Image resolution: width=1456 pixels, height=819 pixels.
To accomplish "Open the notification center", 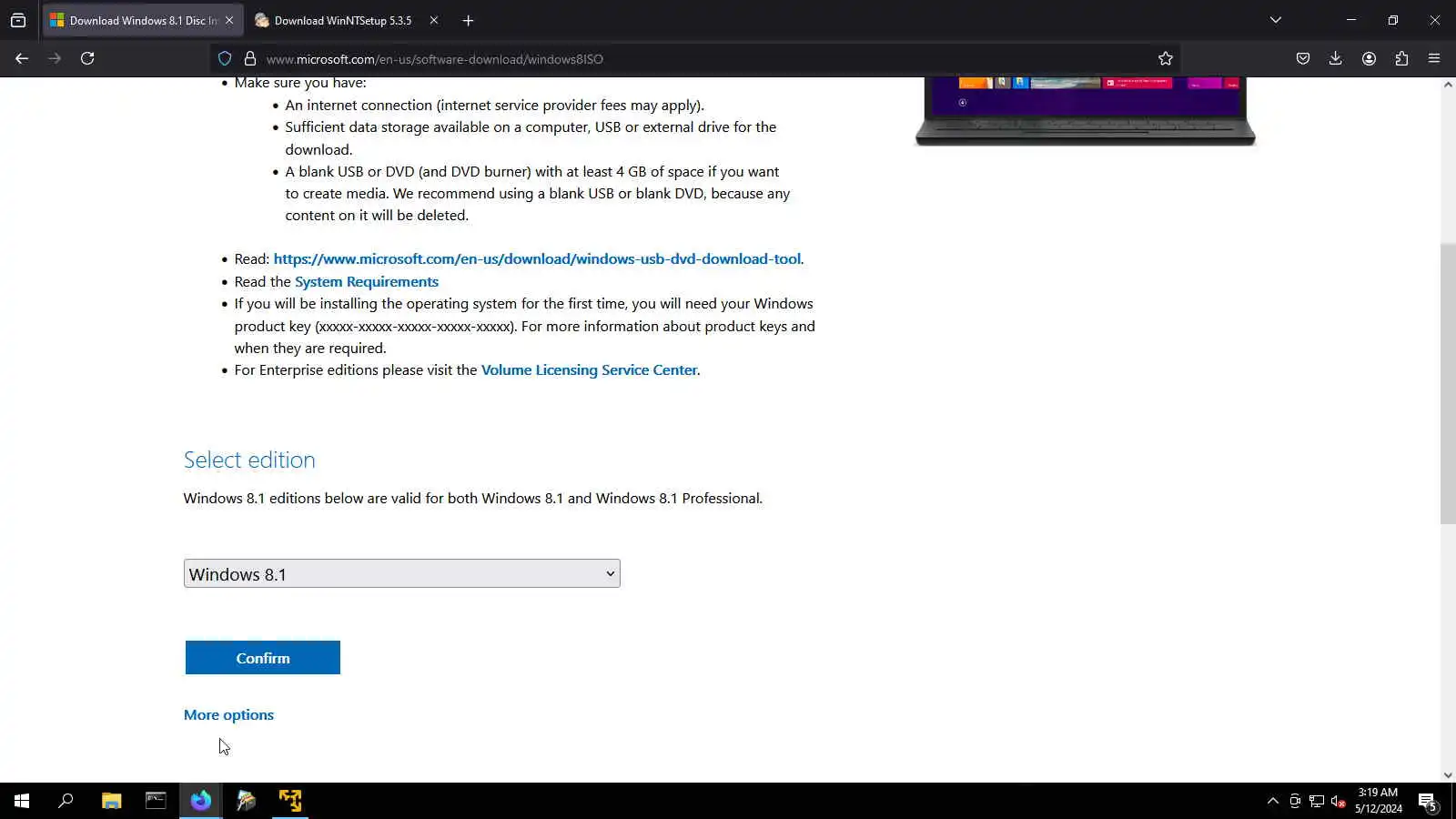I will point(1427,801).
